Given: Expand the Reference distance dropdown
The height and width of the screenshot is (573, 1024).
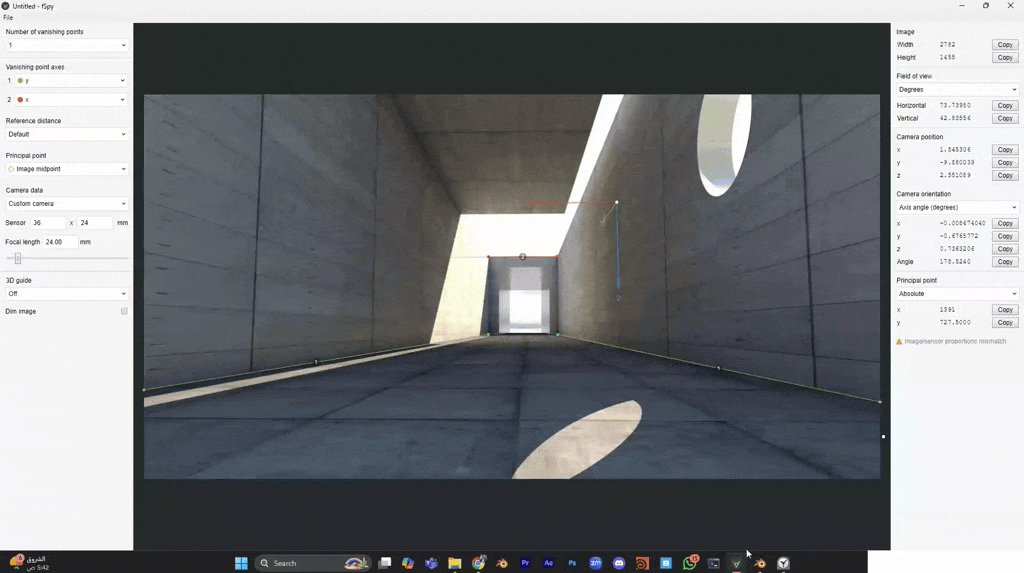Looking at the screenshot, I should point(67,134).
